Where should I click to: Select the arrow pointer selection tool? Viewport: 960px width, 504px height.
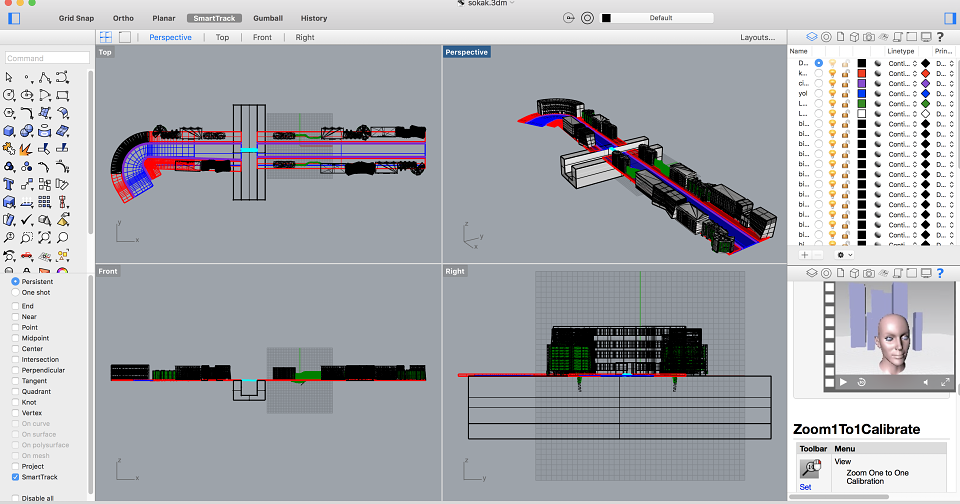tap(9, 77)
